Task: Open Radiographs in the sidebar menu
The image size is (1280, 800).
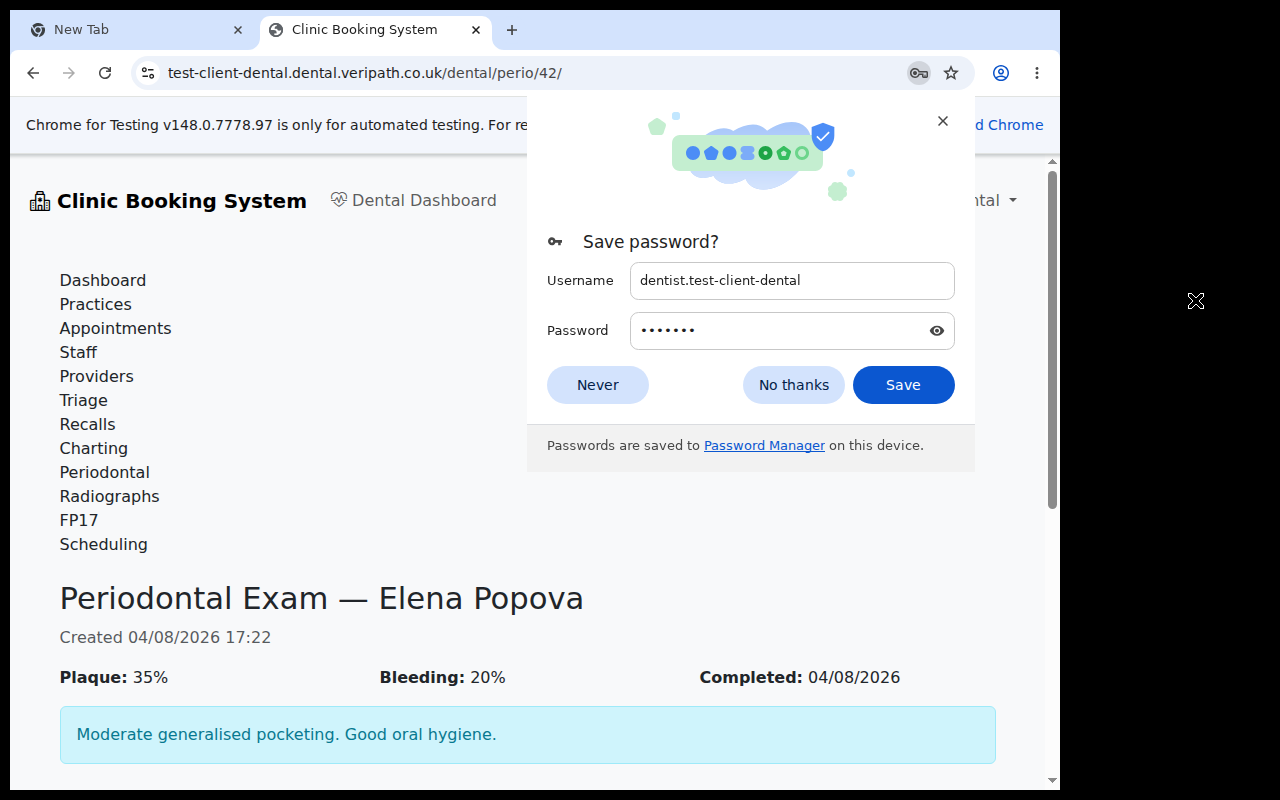Action: tap(109, 496)
